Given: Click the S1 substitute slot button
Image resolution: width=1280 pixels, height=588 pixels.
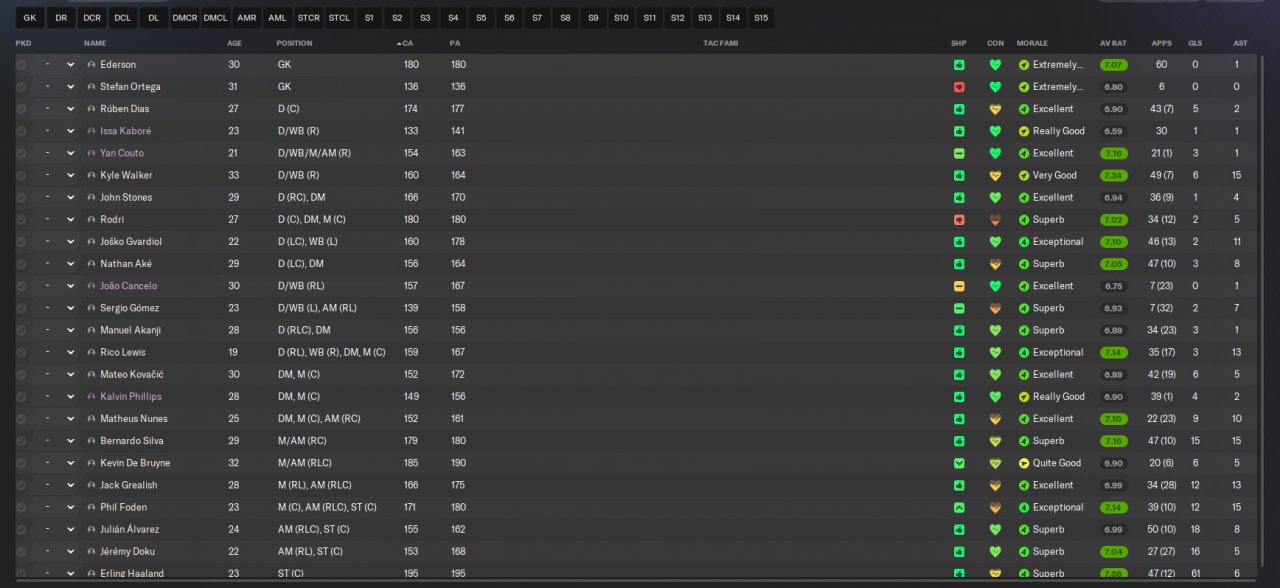Looking at the screenshot, I should coord(369,18).
